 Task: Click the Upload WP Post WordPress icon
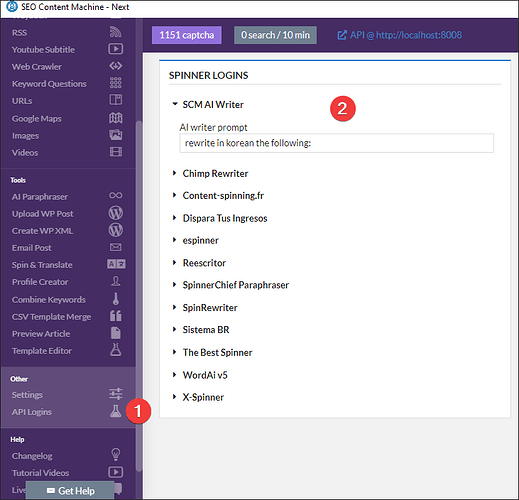(116, 213)
